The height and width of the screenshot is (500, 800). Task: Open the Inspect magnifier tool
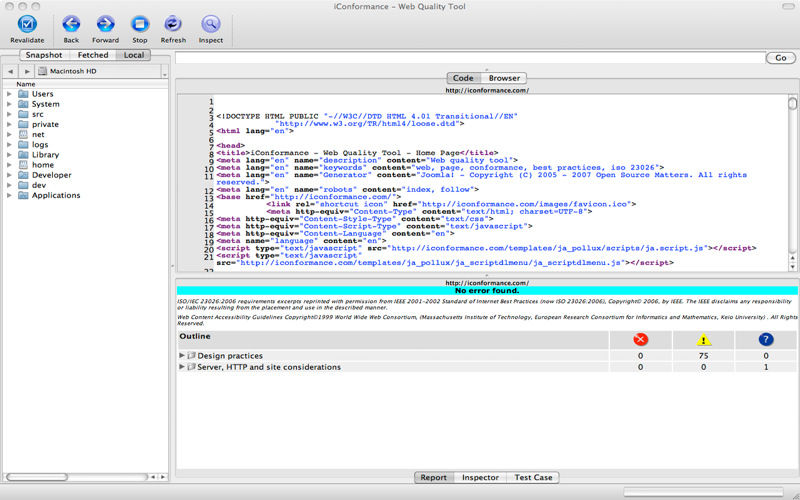click(211, 24)
